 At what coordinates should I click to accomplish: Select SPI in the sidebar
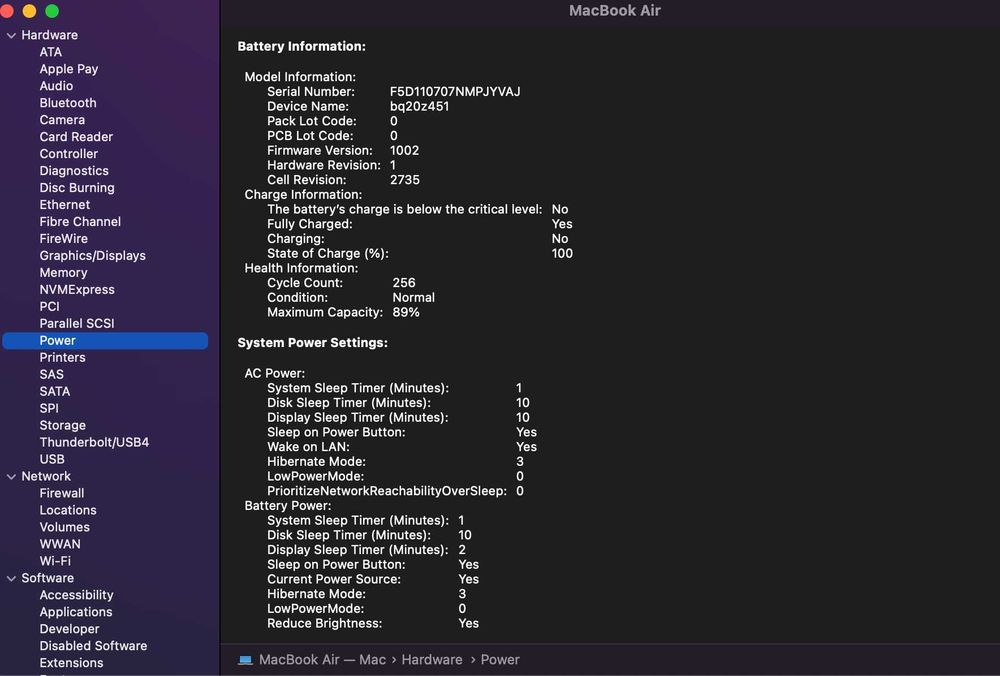click(x=48, y=408)
